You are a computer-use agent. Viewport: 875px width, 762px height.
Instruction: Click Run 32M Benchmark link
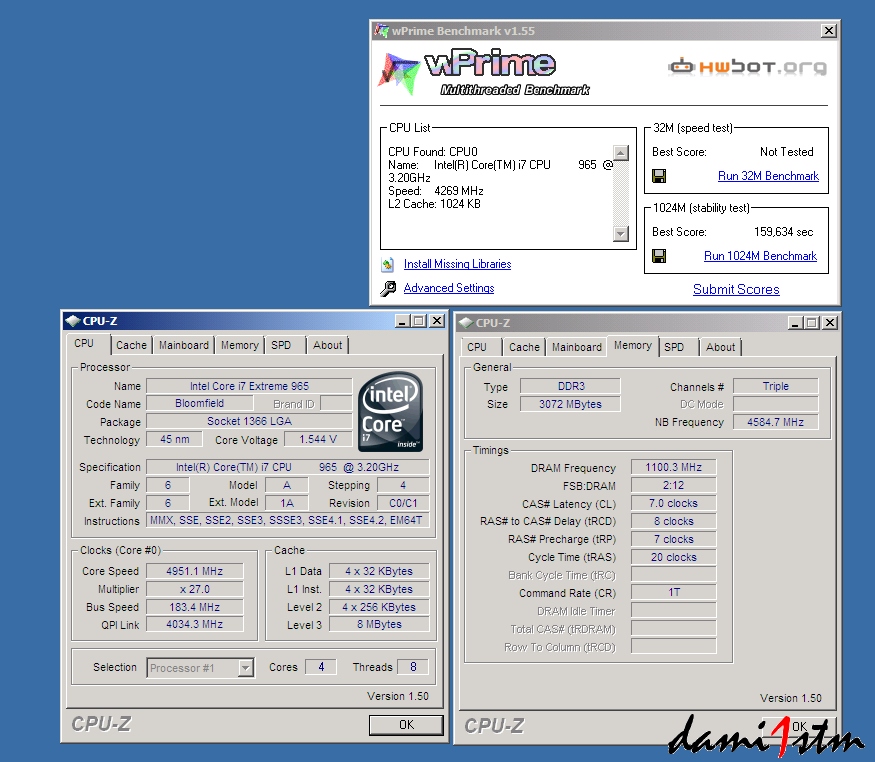pyautogui.click(x=768, y=176)
